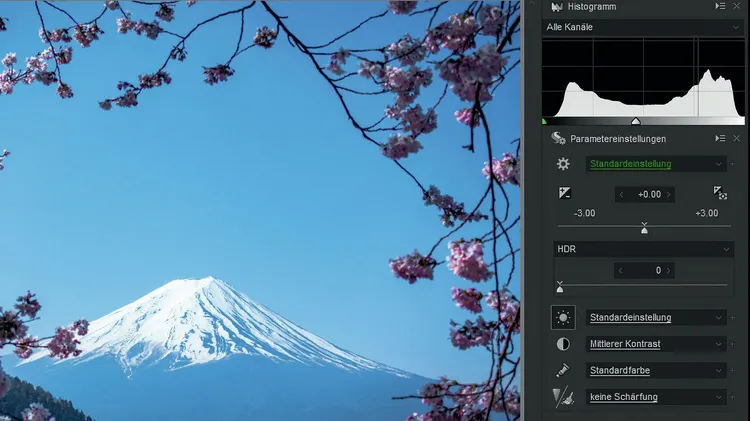The width and height of the screenshot is (750, 421).
Task: Click the histogram midpoint triangle marker
Action: coord(636,121)
